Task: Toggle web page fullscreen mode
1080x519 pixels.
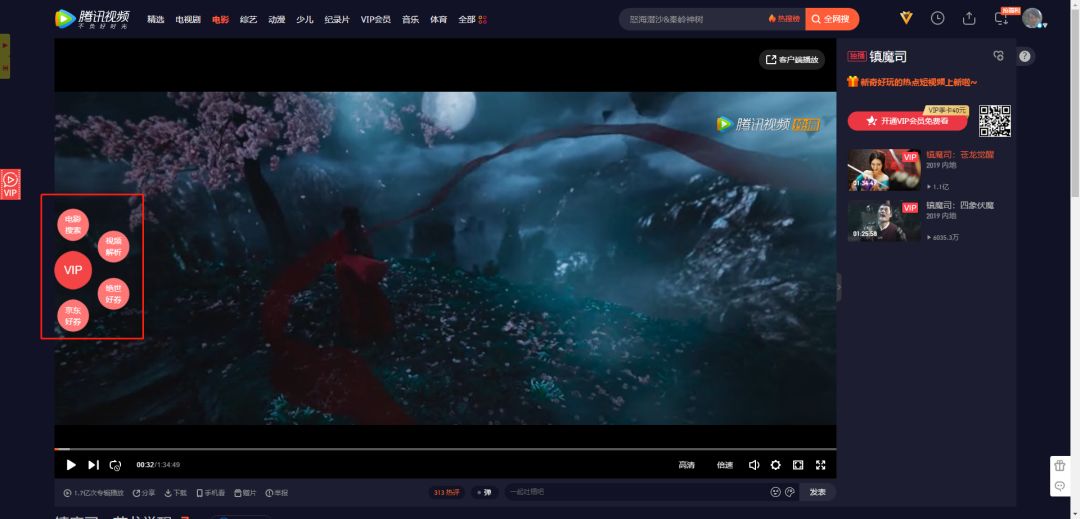Action: 798,465
